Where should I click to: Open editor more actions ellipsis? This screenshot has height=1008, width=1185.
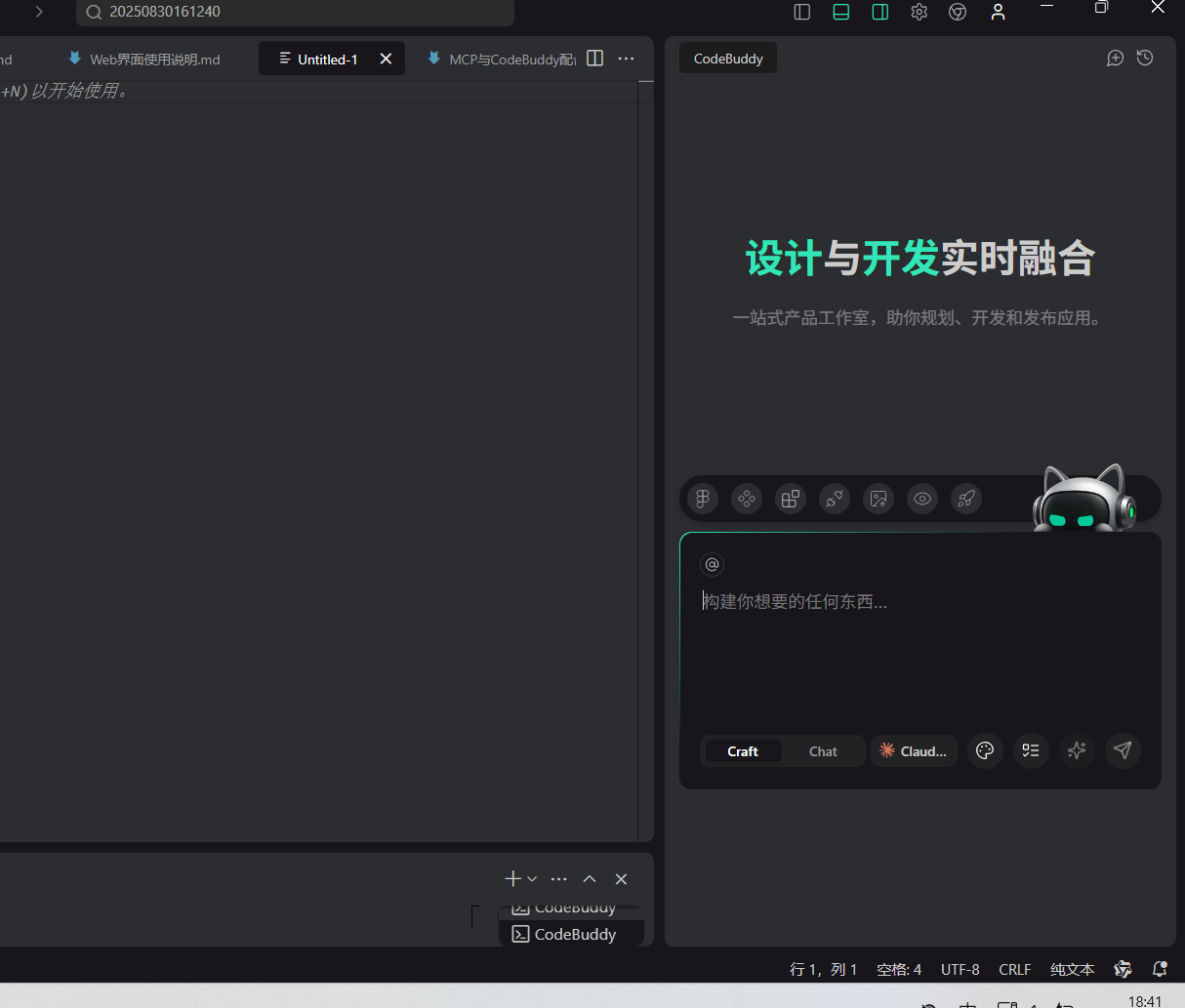point(627,59)
